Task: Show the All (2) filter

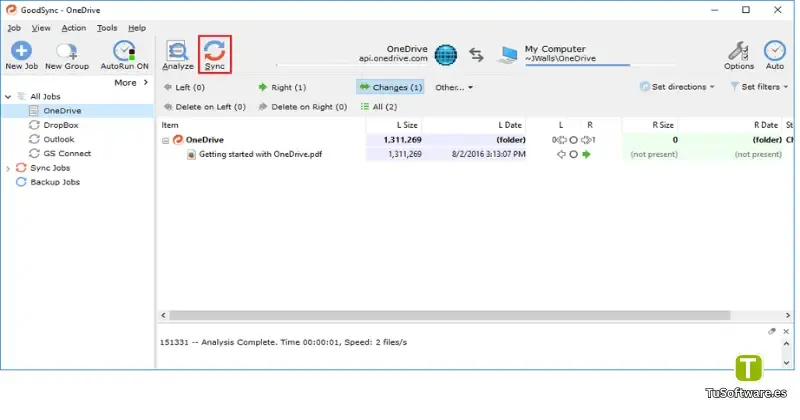Action: tap(379, 107)
